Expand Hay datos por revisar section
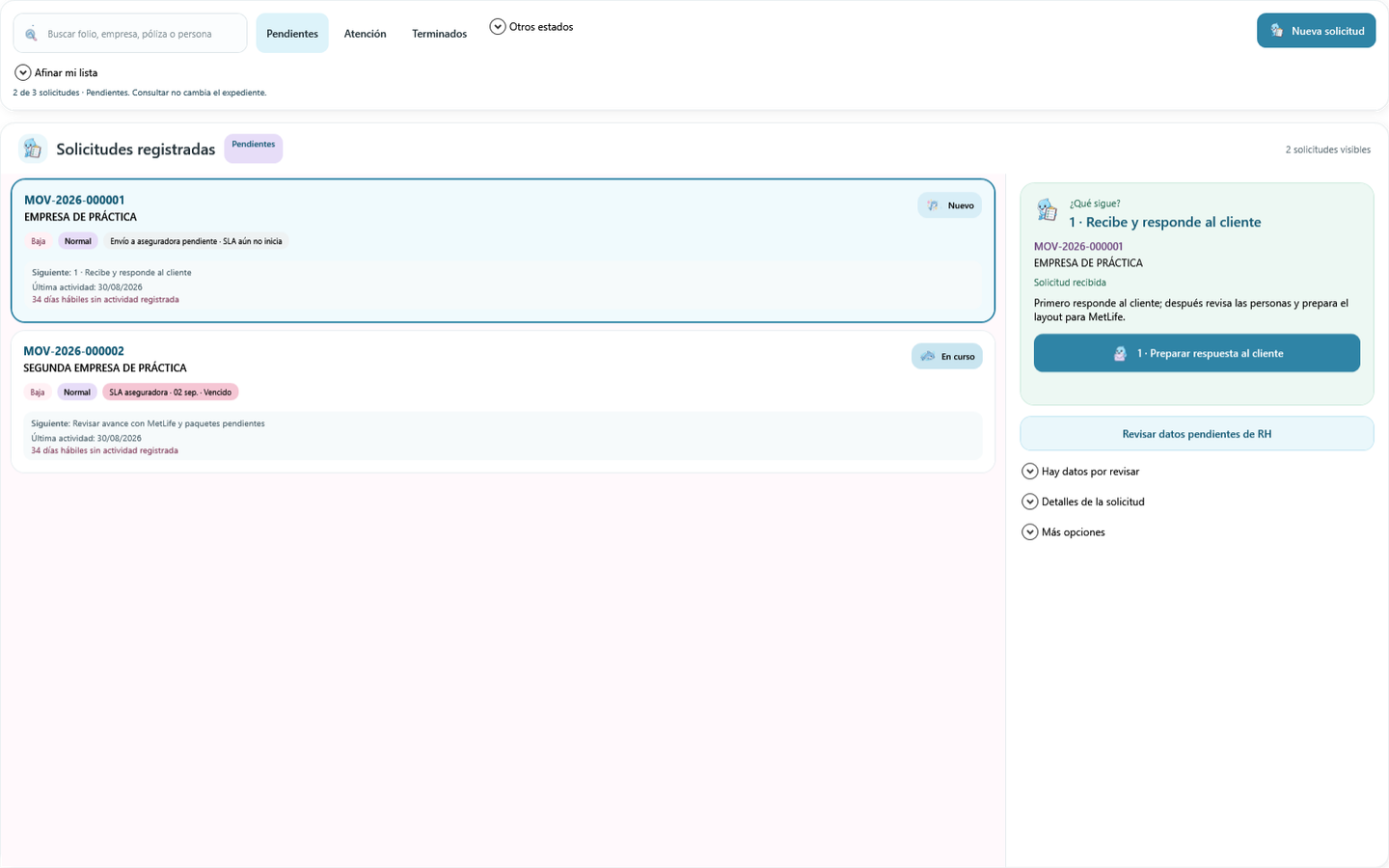This screenshot has width=1389, height=868. [x=1081, y=472]
